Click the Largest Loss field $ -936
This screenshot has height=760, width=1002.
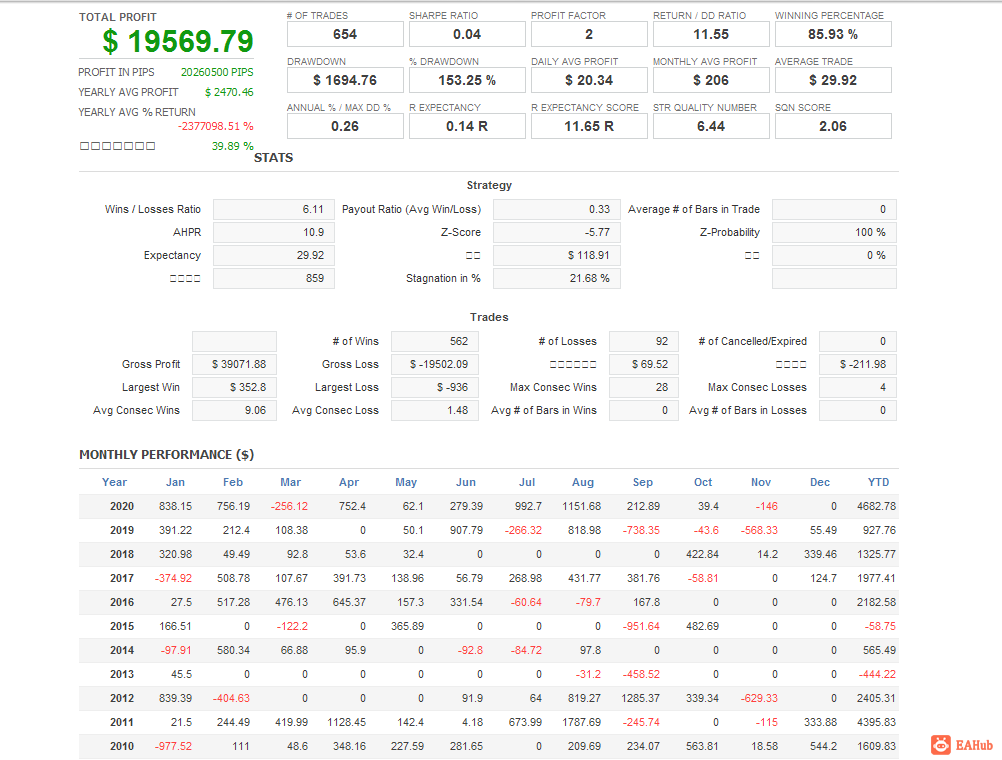[x=435, y=387]
